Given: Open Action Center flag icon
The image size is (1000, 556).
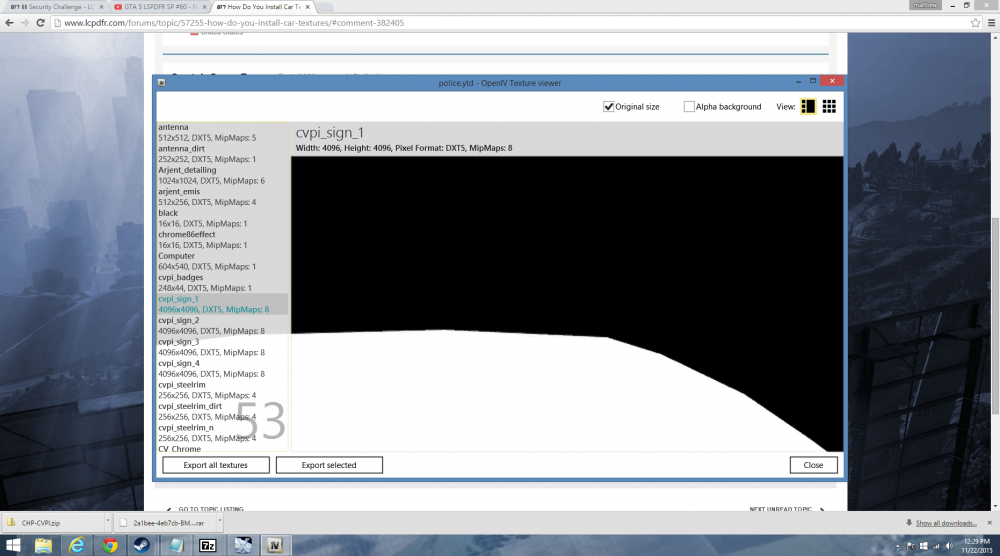Looking at the screenshot, I should coord(910,546).
